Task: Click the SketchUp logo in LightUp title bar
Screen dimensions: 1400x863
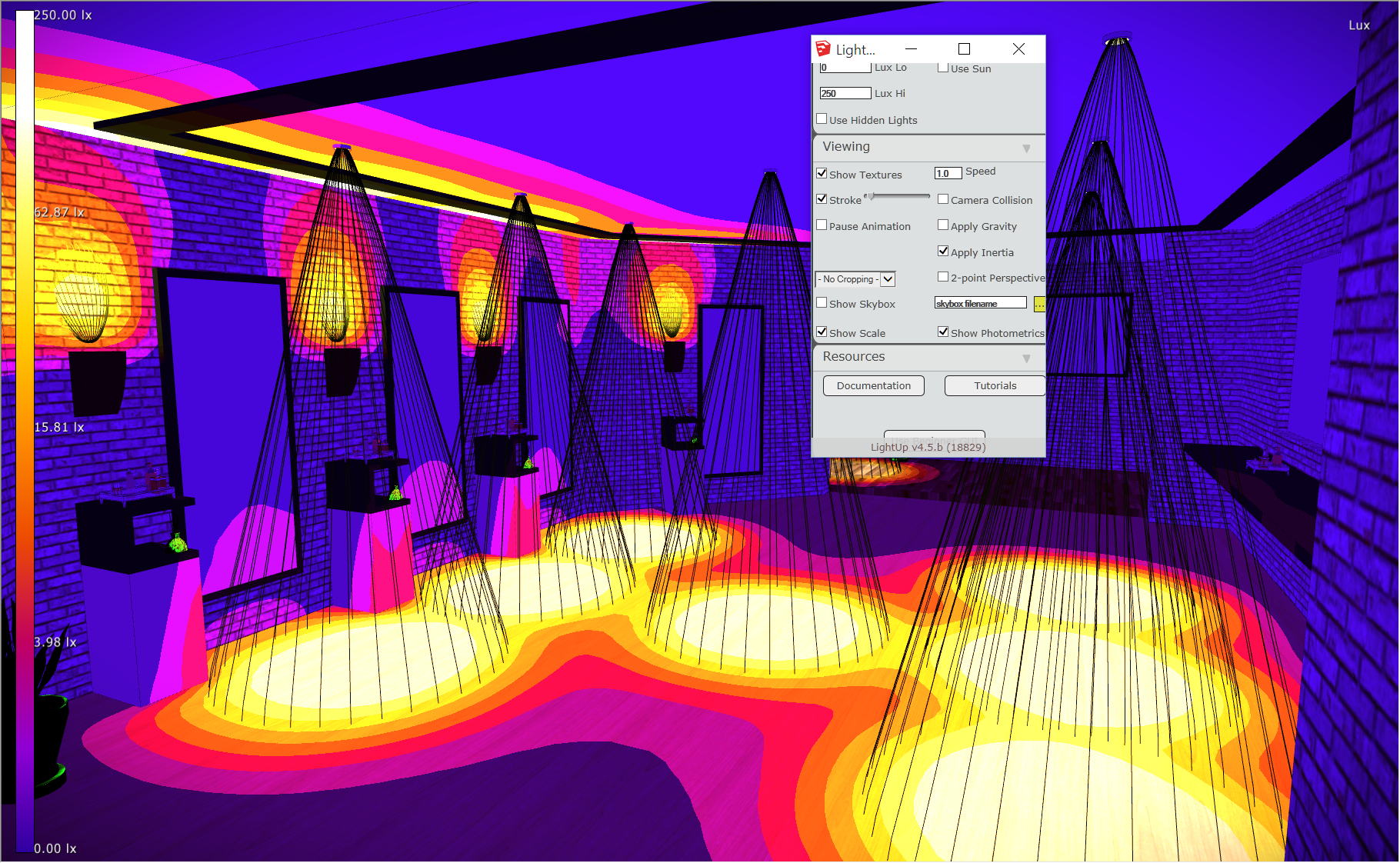Action: point(823,49)
